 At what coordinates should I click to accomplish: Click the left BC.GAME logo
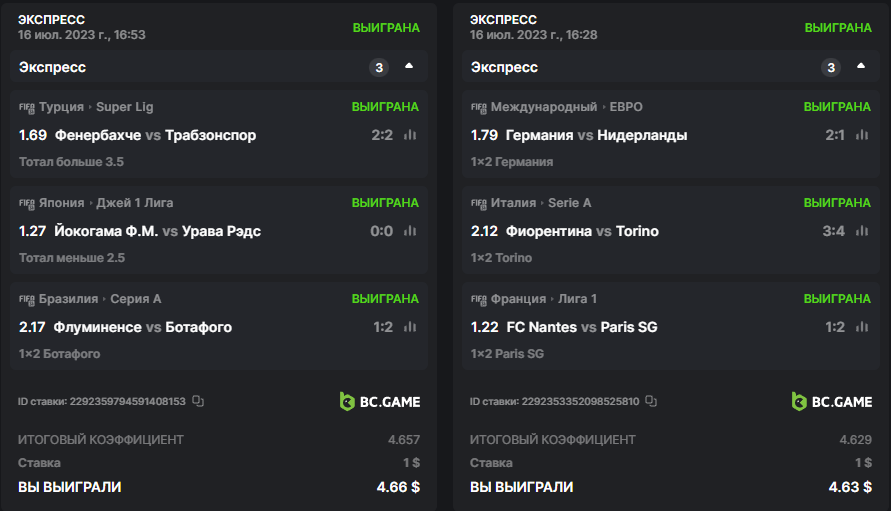tap(380, 402)
